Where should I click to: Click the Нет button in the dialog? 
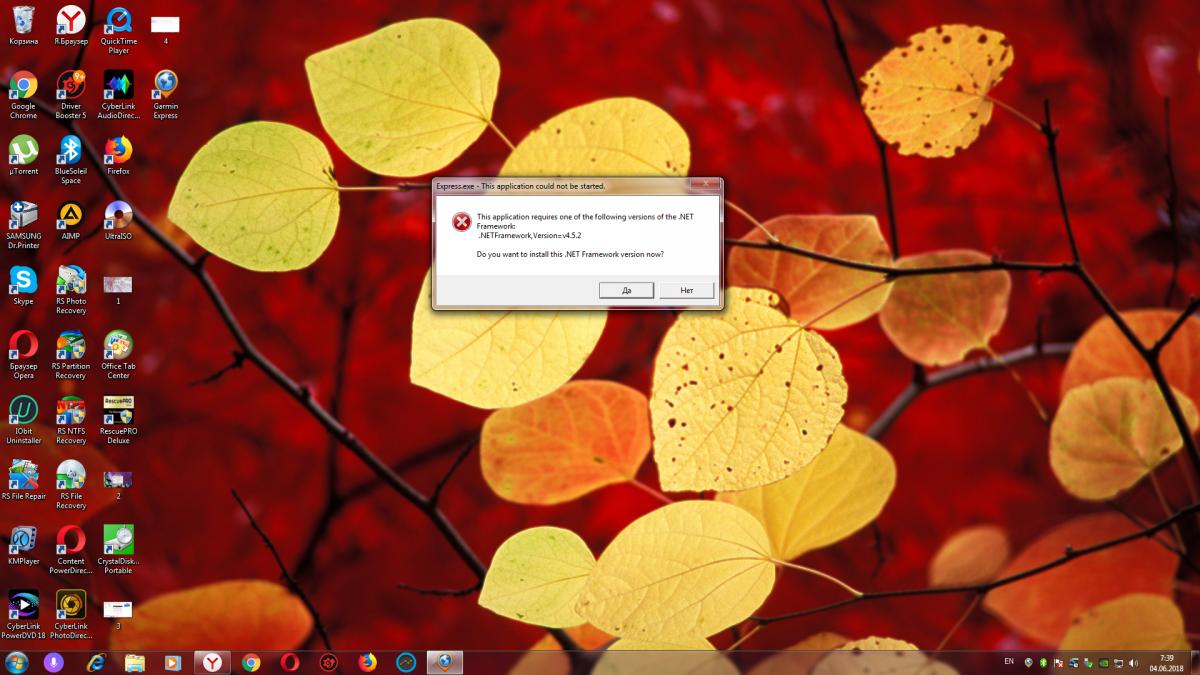[686, 290]
